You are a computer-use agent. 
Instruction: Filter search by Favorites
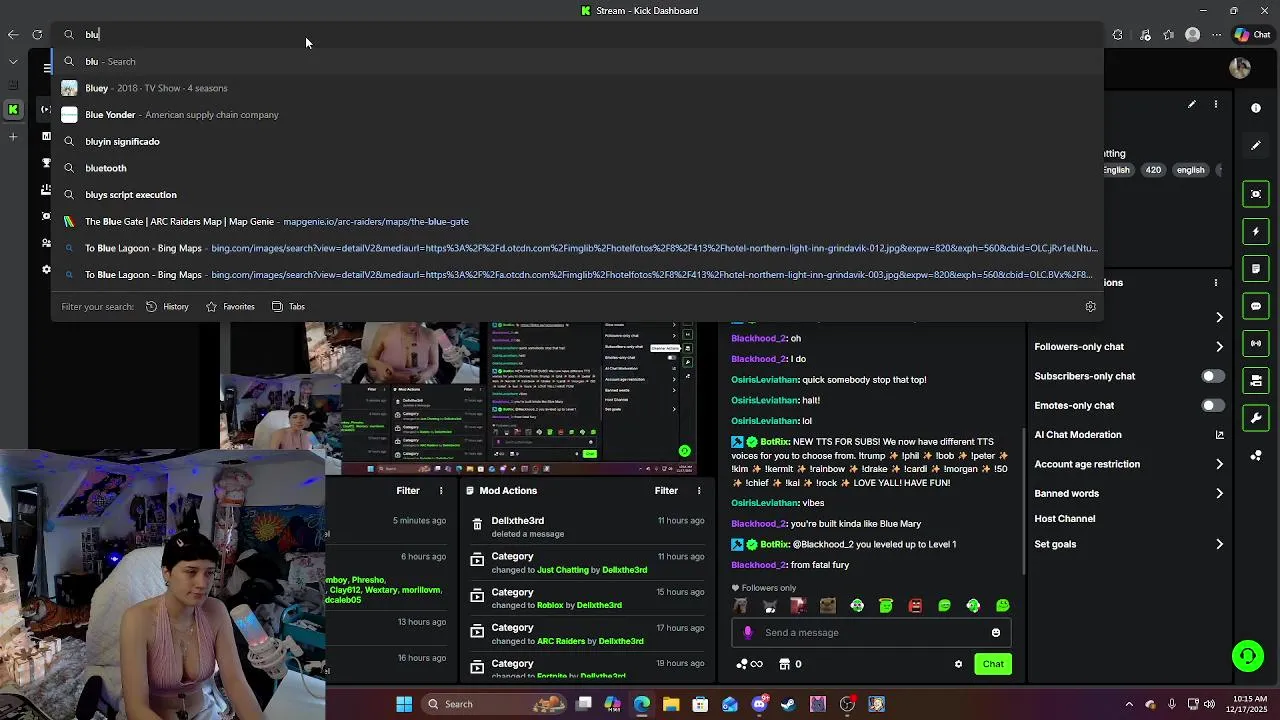click(x=230, y=307)
